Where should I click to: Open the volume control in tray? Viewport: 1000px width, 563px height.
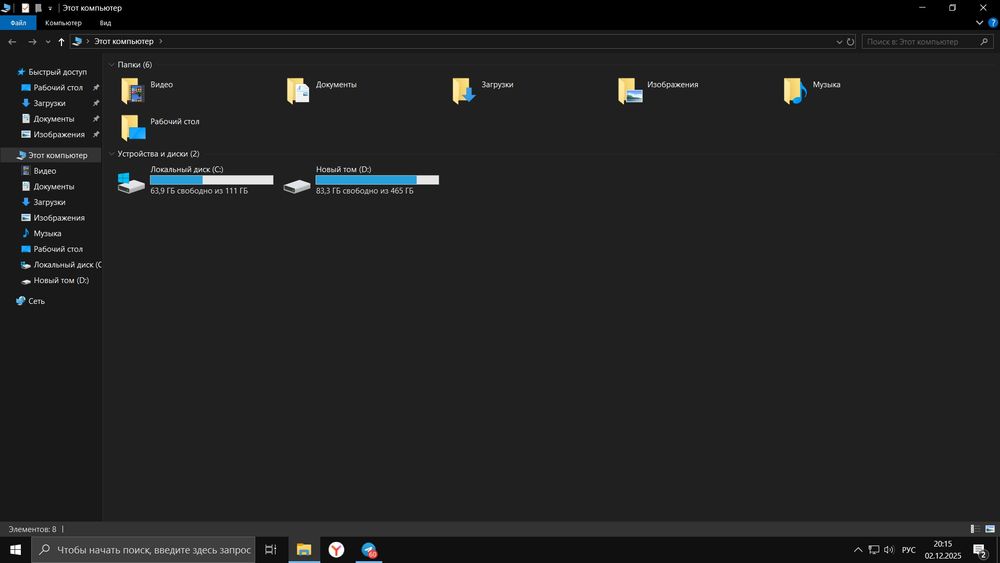coord(889,550)
